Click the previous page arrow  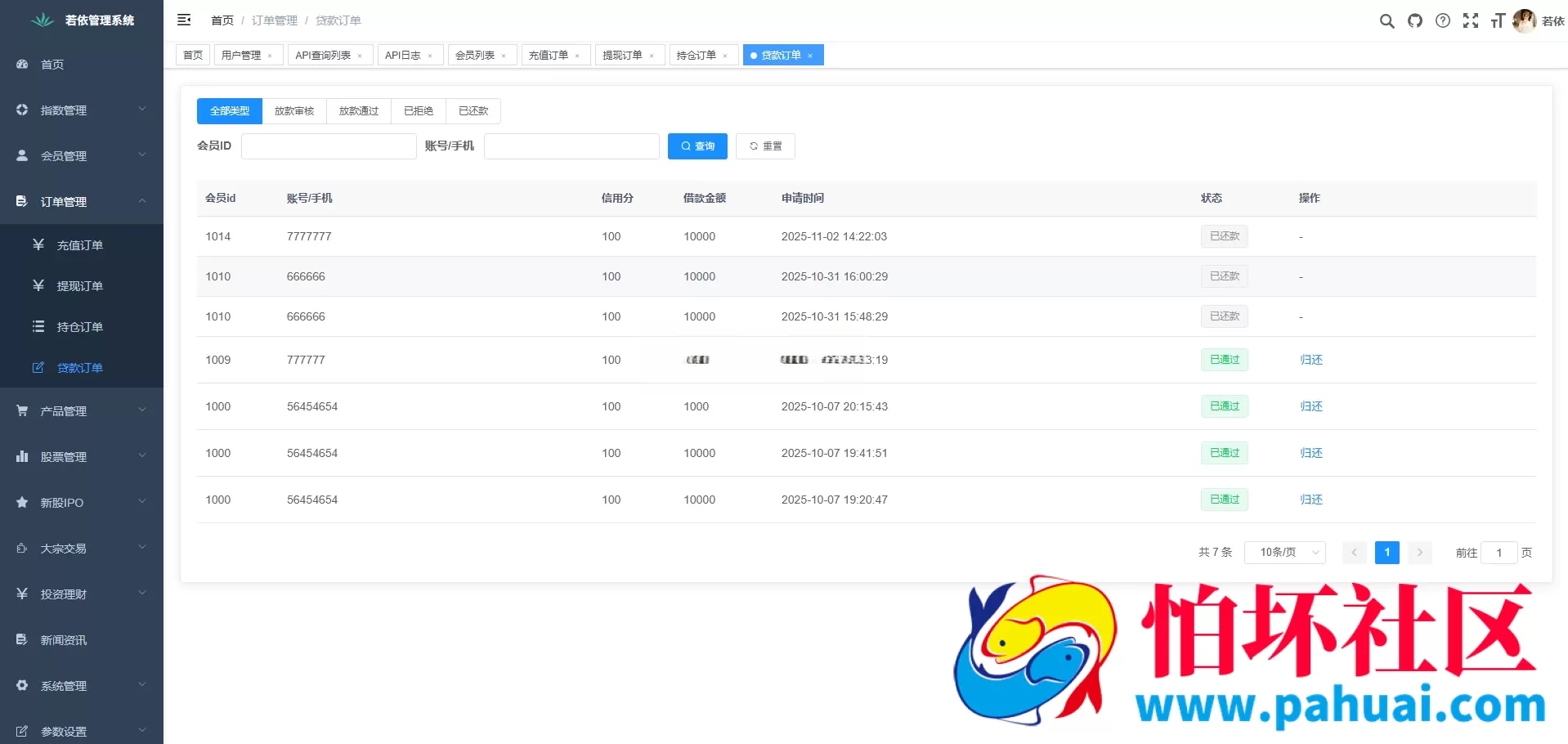click(1355, 553)
